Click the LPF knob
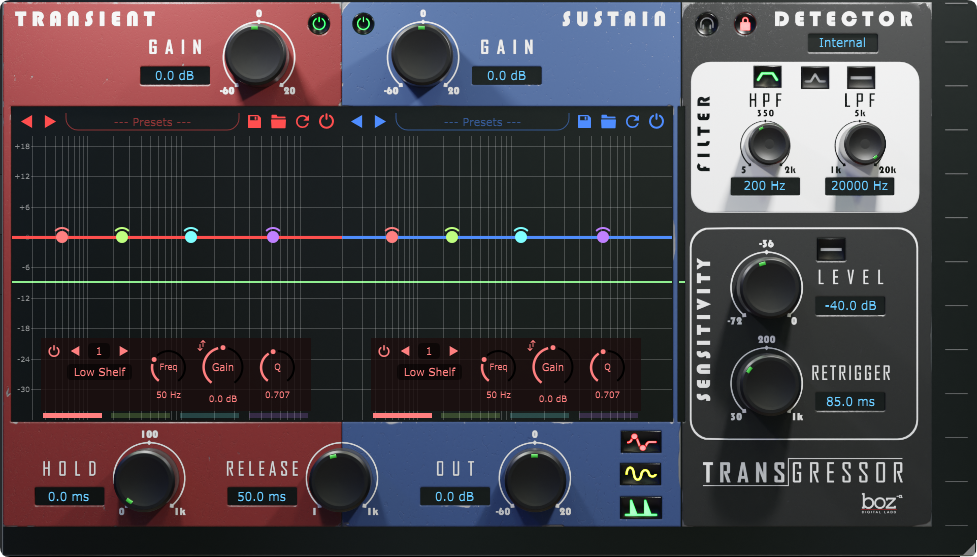 tap(862, 144)
